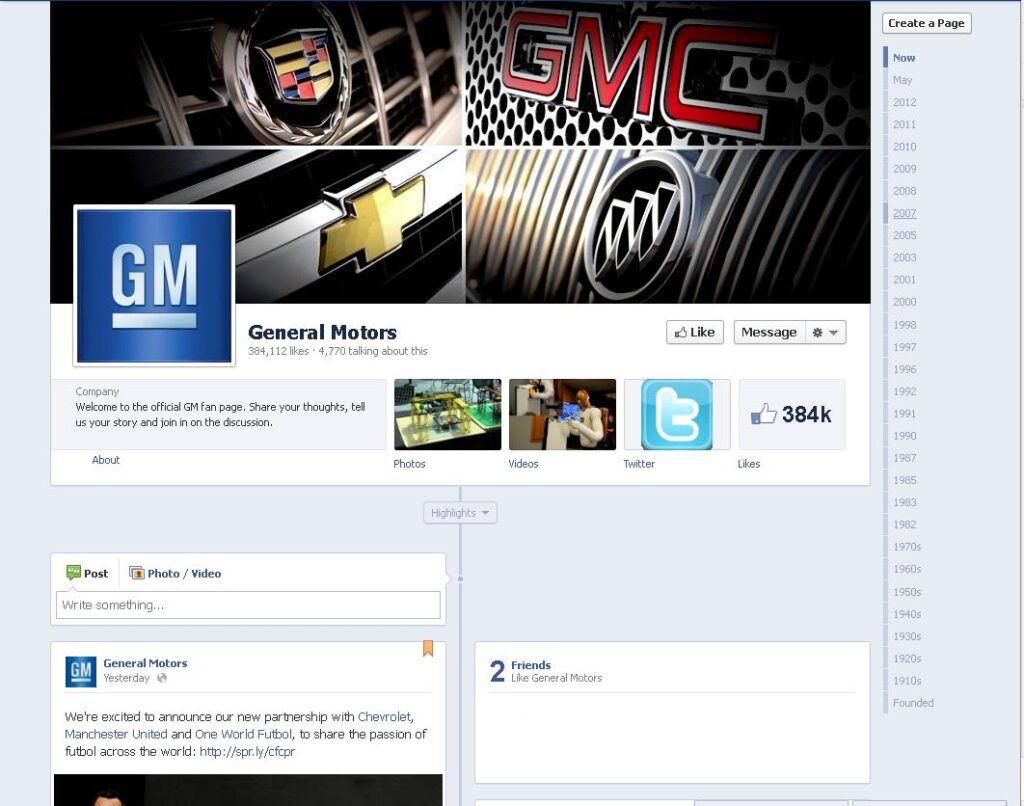Screen dimensions: 1024x806
Task: Open the One World Futbol link
Action: point(243,734)
